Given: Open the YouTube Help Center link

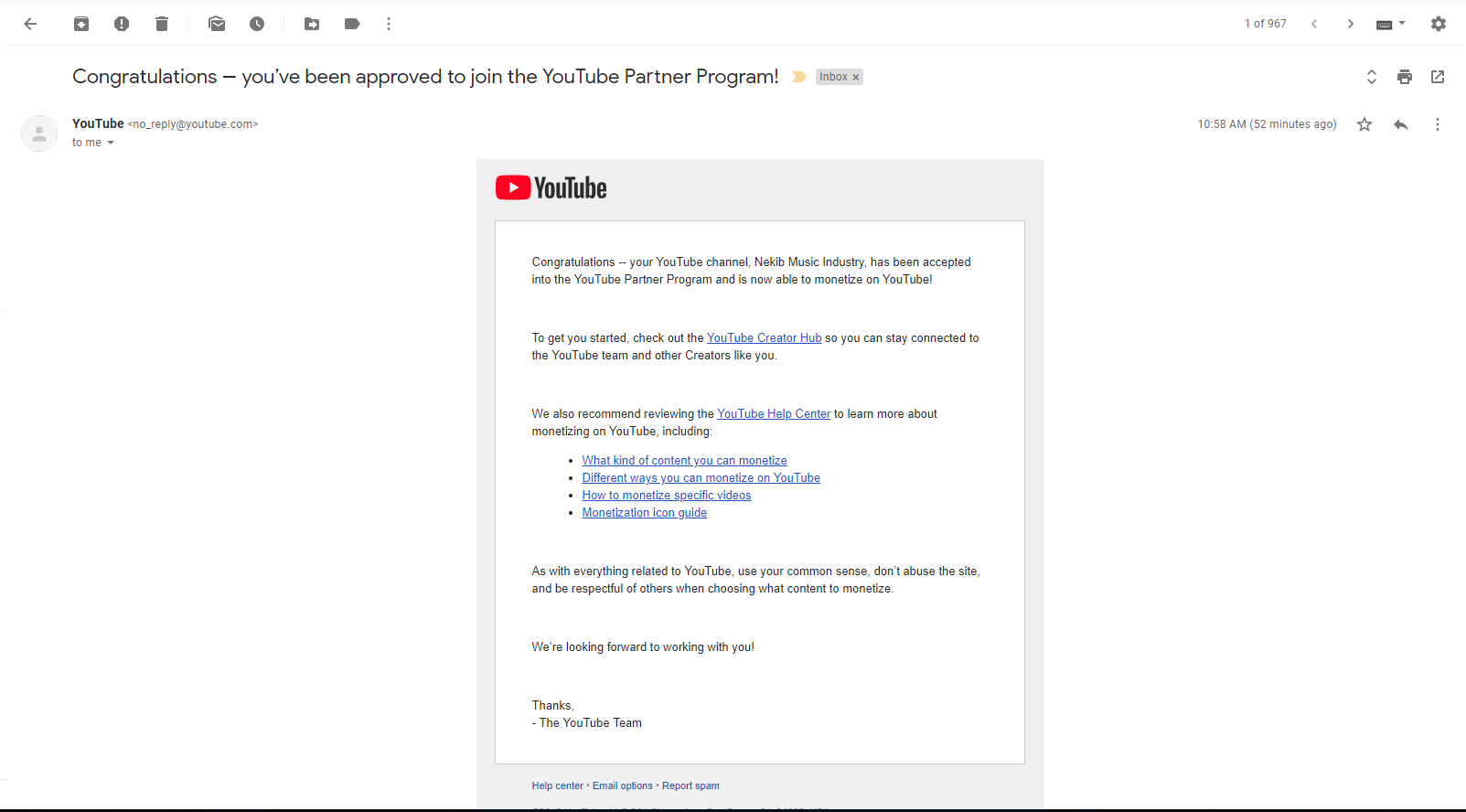Looking at the screenshot, I should (x=774, y=414).
